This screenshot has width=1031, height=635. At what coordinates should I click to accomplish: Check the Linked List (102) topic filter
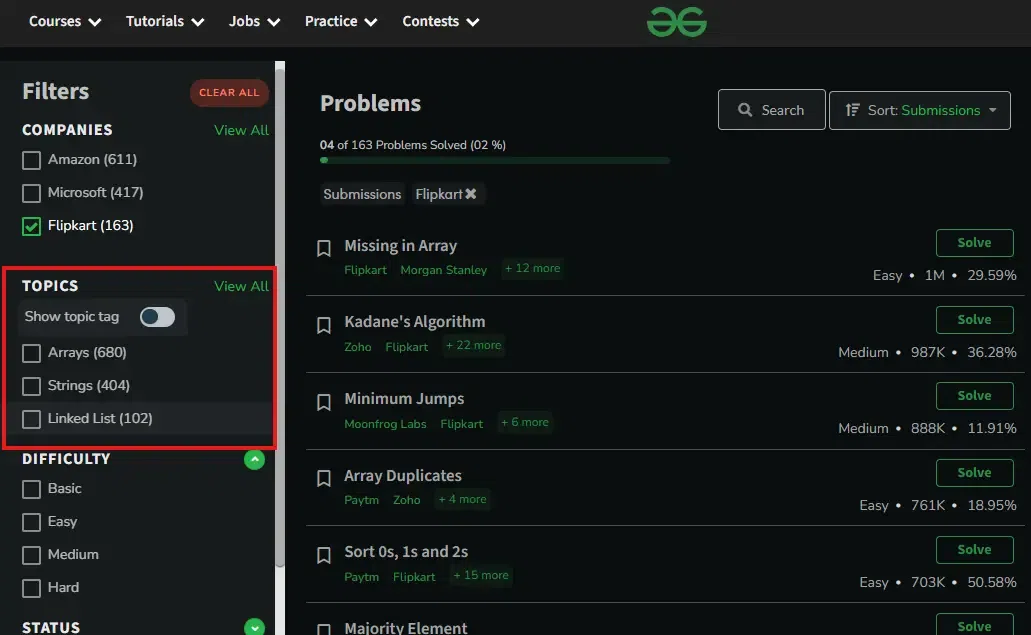point(31,419)
